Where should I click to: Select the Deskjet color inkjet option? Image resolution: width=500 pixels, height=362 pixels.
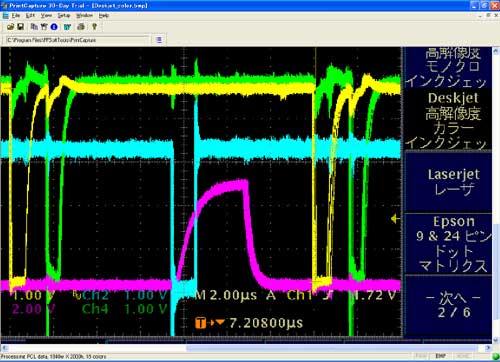448,119
